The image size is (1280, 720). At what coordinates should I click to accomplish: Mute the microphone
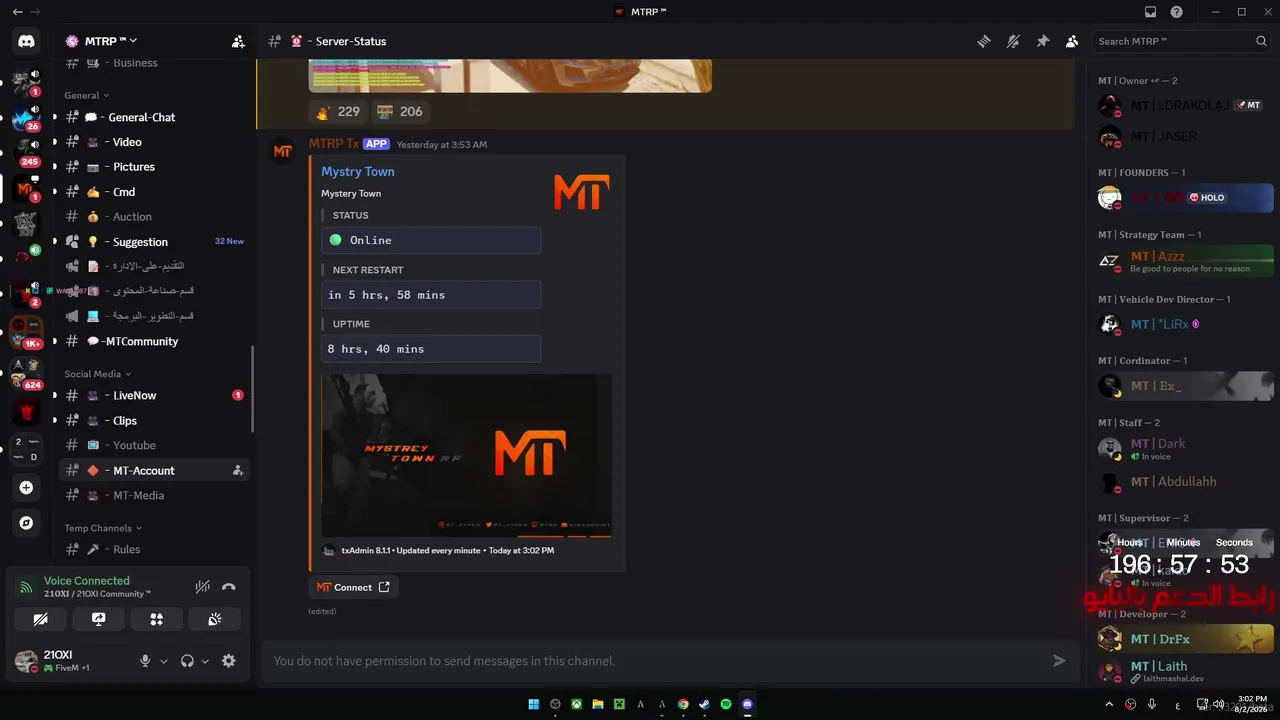click(x=145, y=661)
